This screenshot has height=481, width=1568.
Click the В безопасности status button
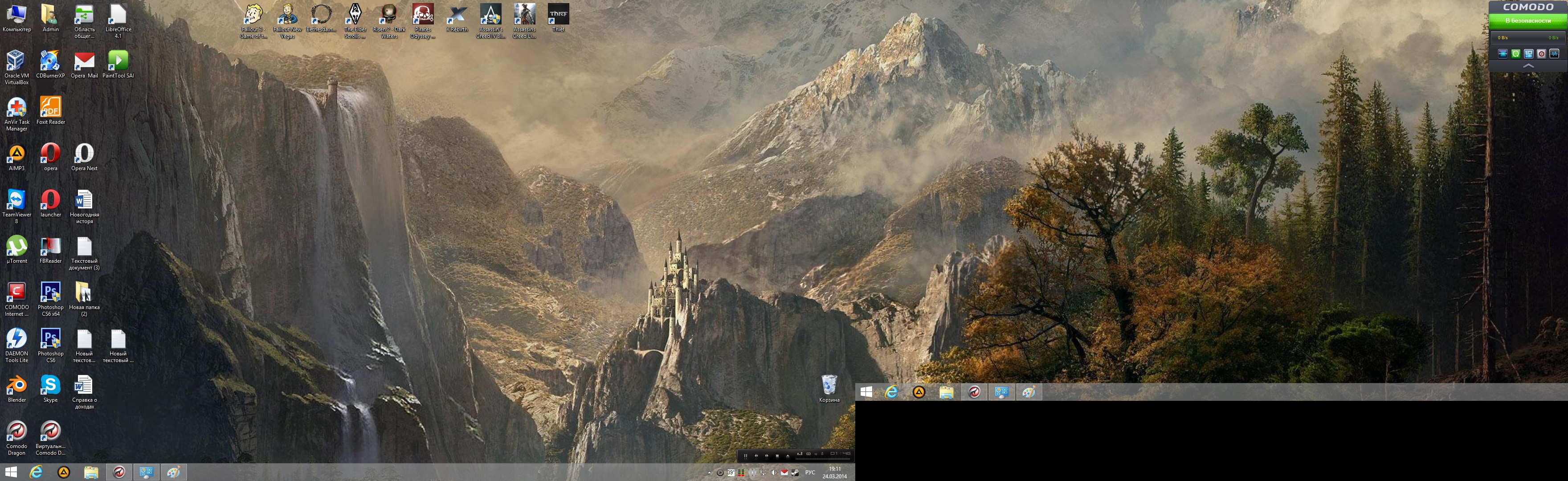(1528, 20)
